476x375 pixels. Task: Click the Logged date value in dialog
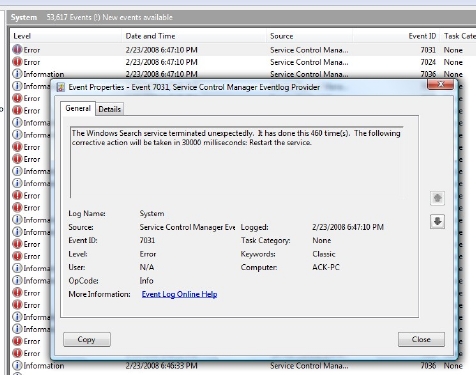pyautogui.click(x=348, y=227)
